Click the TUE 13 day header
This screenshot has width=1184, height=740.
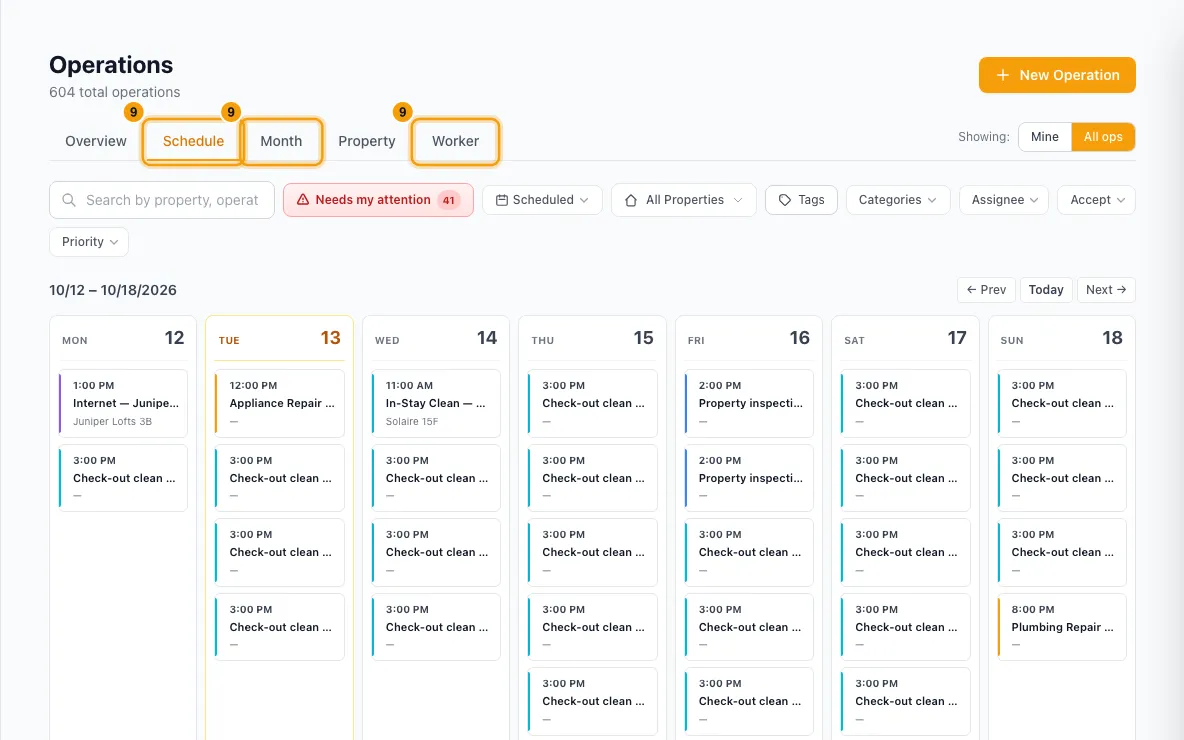pyautogui.click(x=279, y=338)
